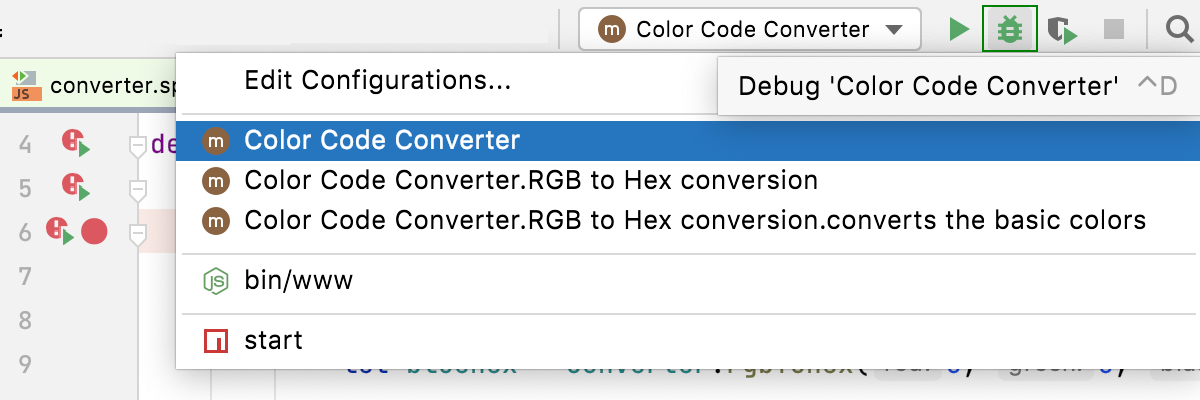Remove the red breakpoint on line 6
Image resolution: width=1200 pixels, height=400 pixels.
click(94, 233)
